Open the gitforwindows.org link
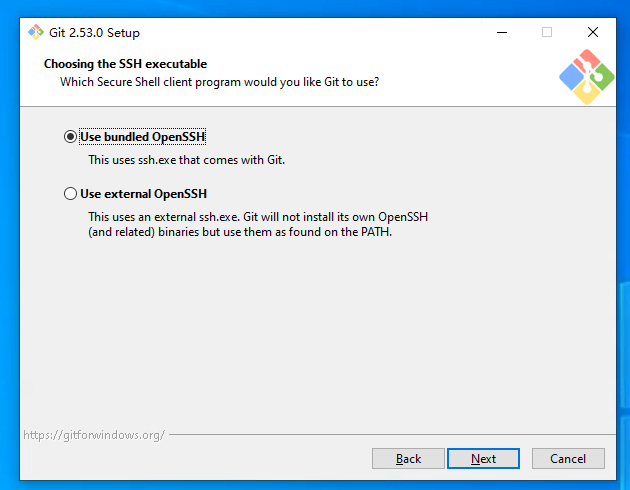Viewport: 630px width, 490px height. tap(93, 435)
